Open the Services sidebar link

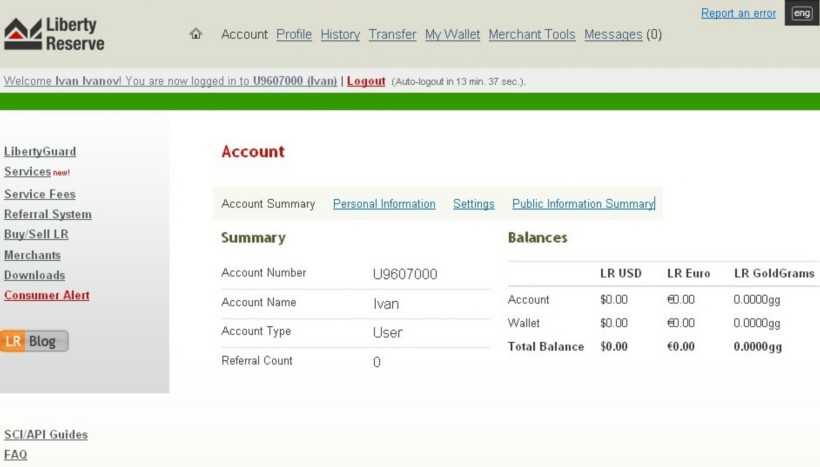point(28,172)
